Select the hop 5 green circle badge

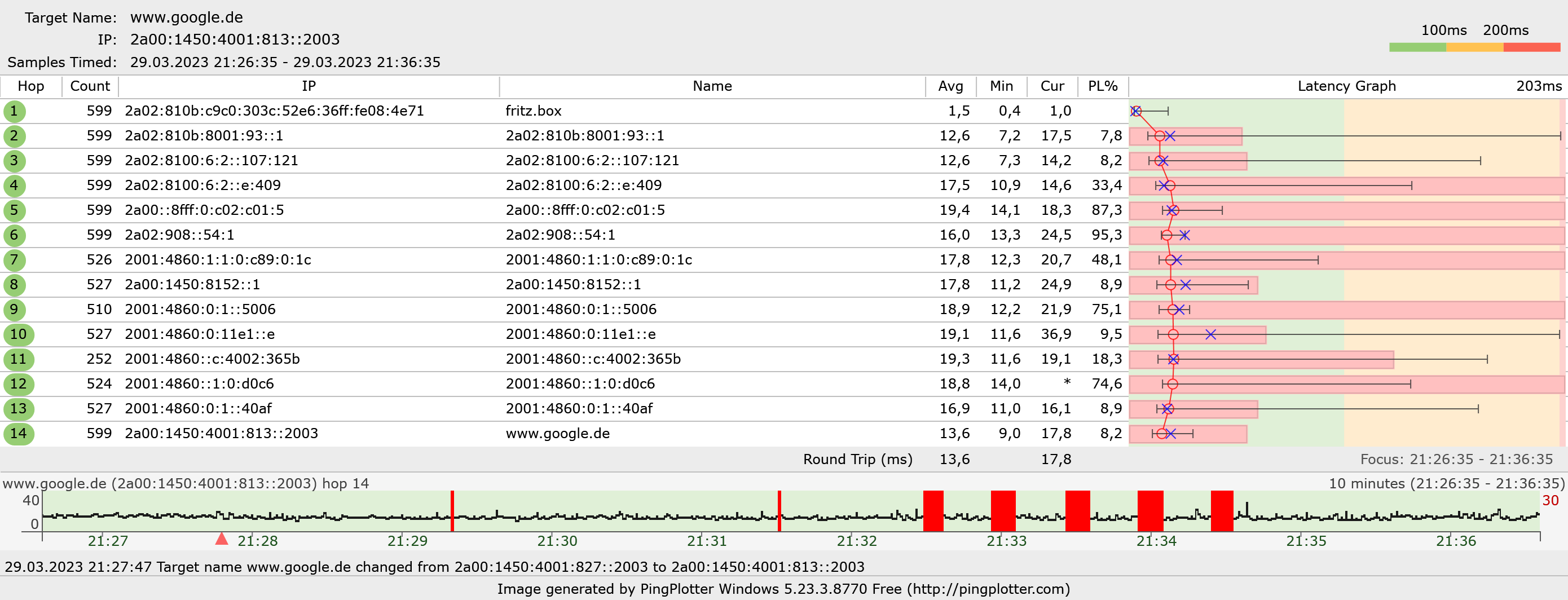tap(14, 210)
